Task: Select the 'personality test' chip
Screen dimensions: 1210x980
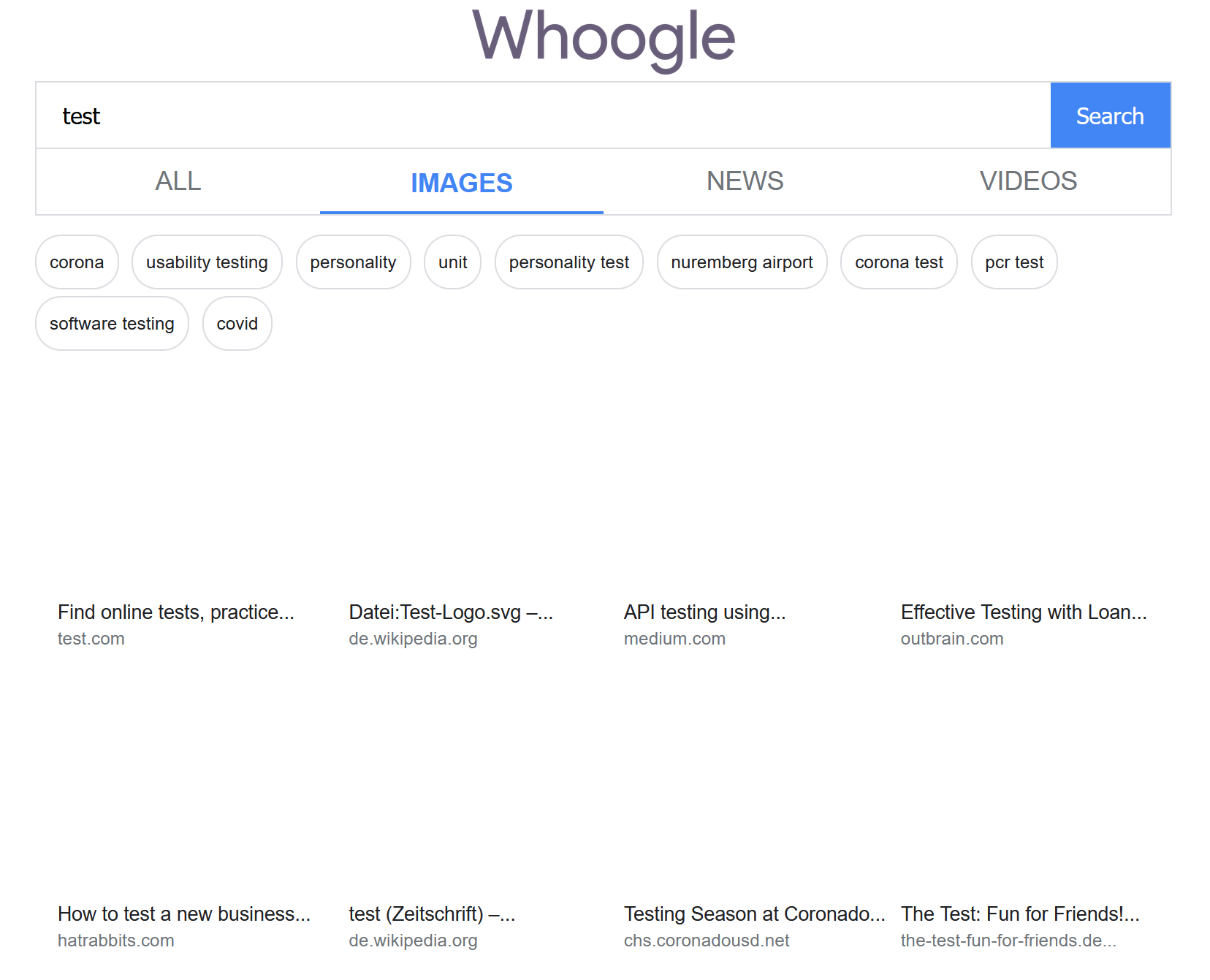Action: coord(569,262)
